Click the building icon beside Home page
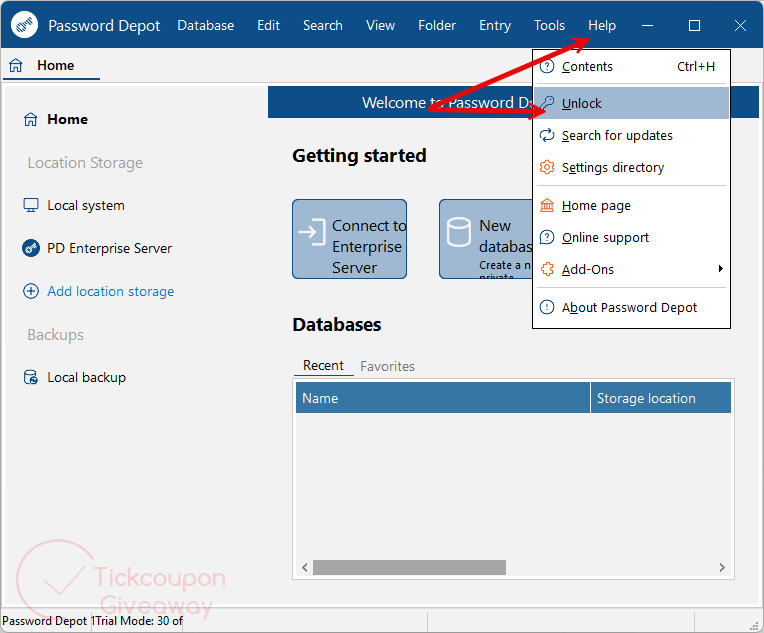This screenshot has height=633, width=764. pos(547,206)
